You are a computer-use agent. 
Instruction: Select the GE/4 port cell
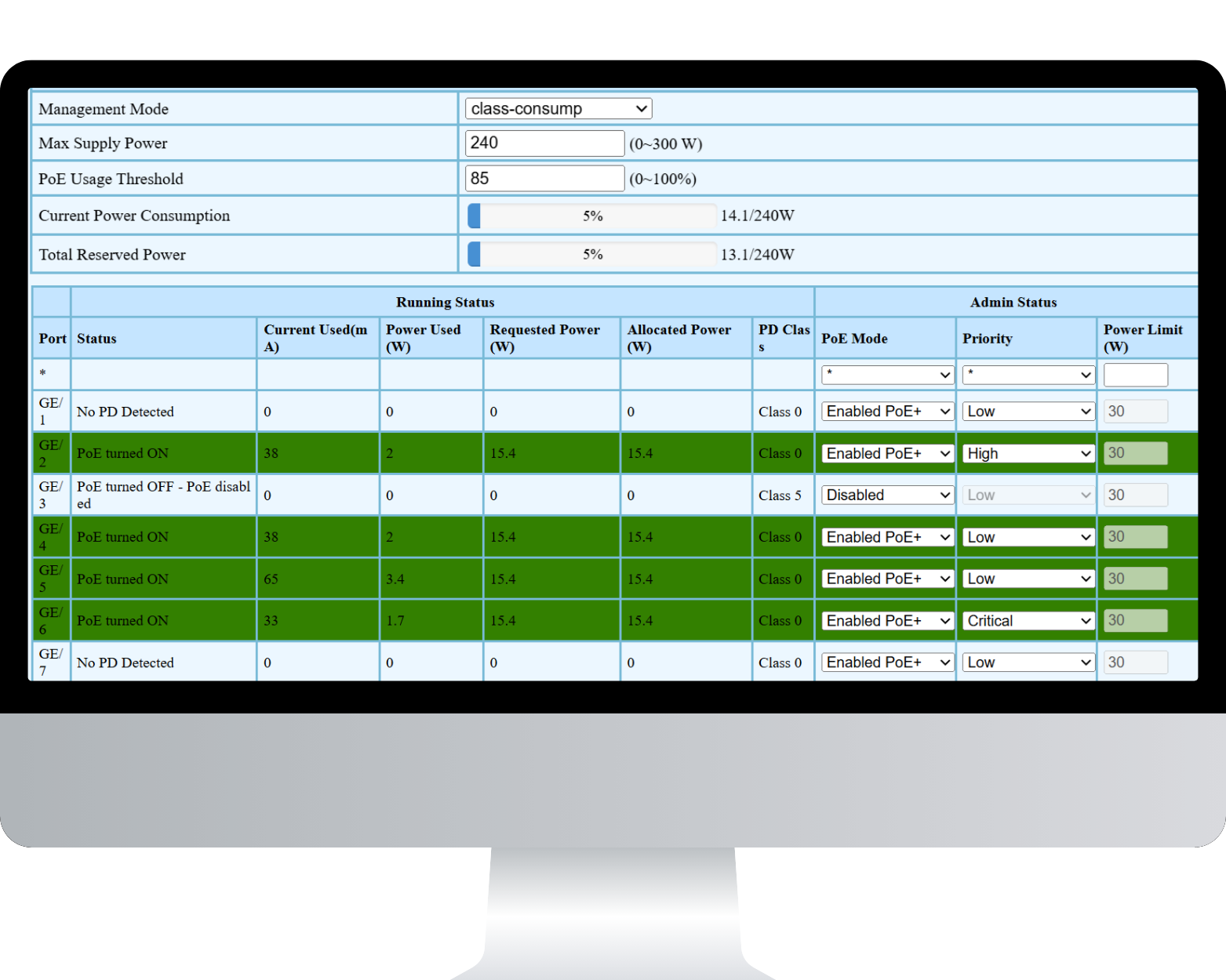click(51, 537)
